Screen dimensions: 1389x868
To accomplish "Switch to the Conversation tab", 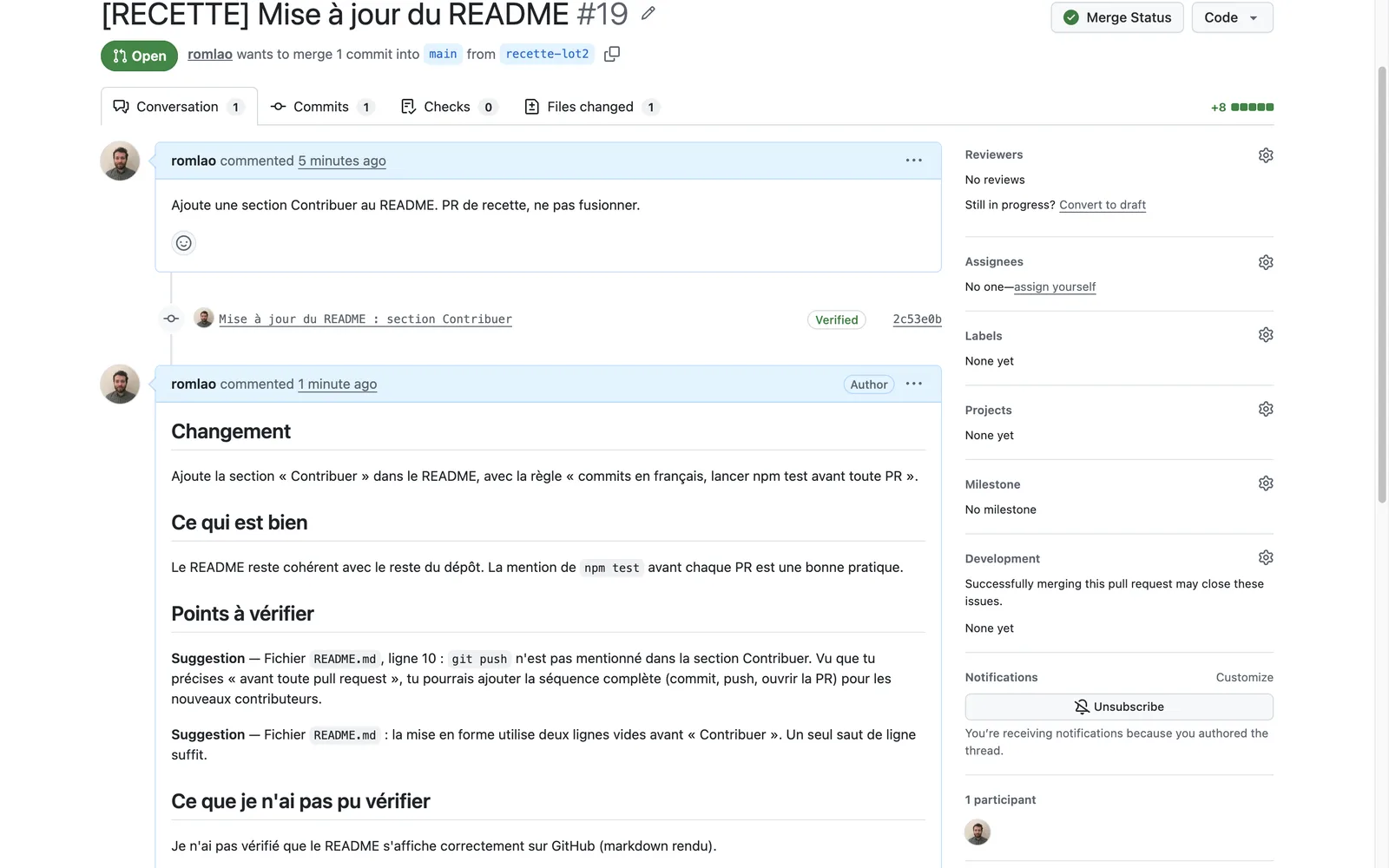I will tap(179, 107).
